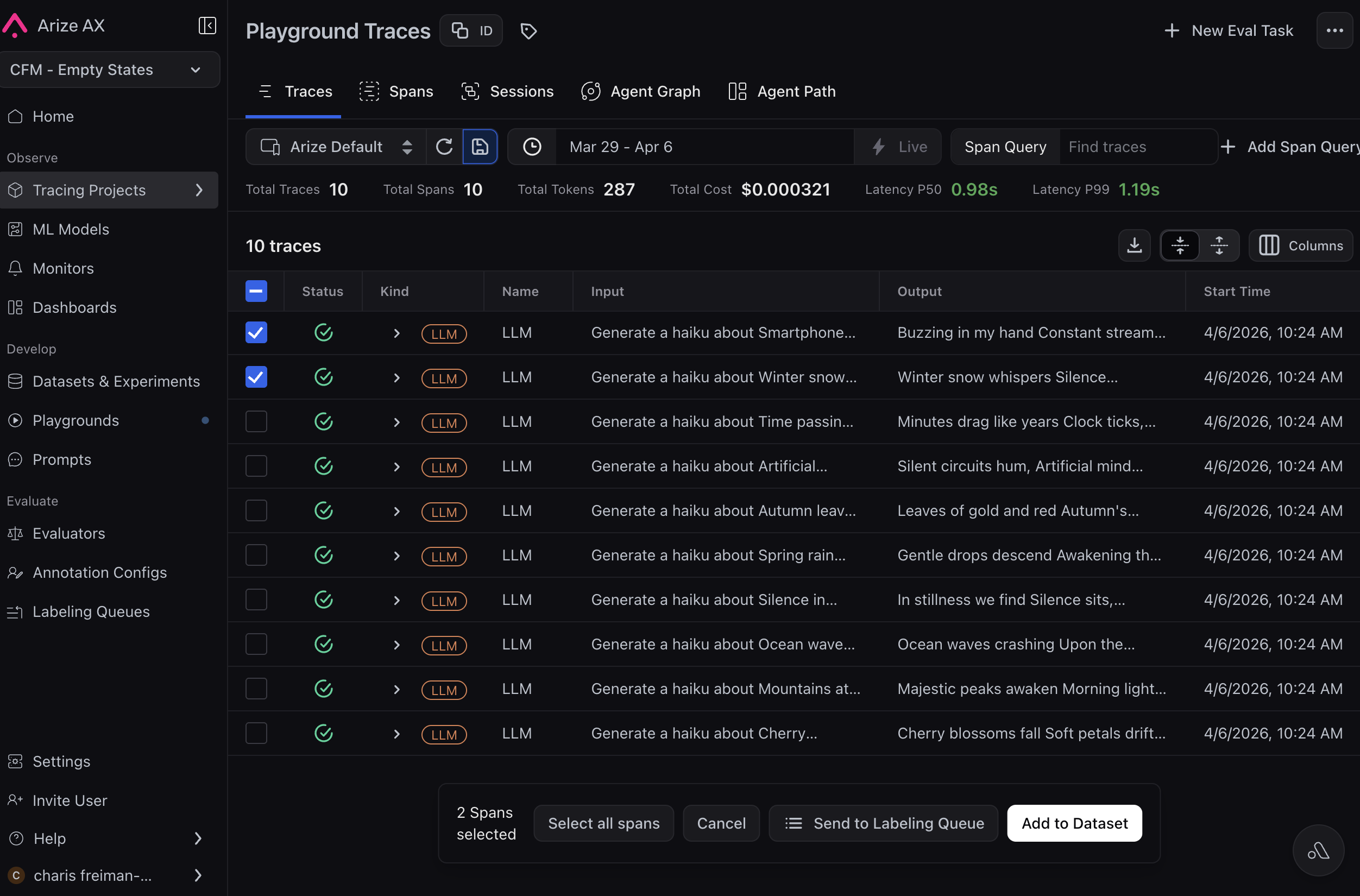Open the Arize Default view selector
The height and width of the screenshot is (896, 1360).
pos(336,147)
